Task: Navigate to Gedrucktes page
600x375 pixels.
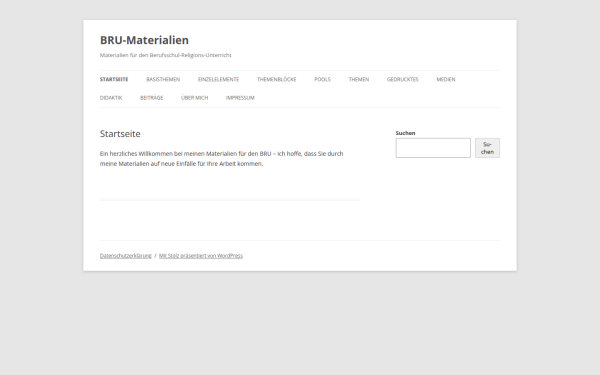Action: [x=403, y=80]
